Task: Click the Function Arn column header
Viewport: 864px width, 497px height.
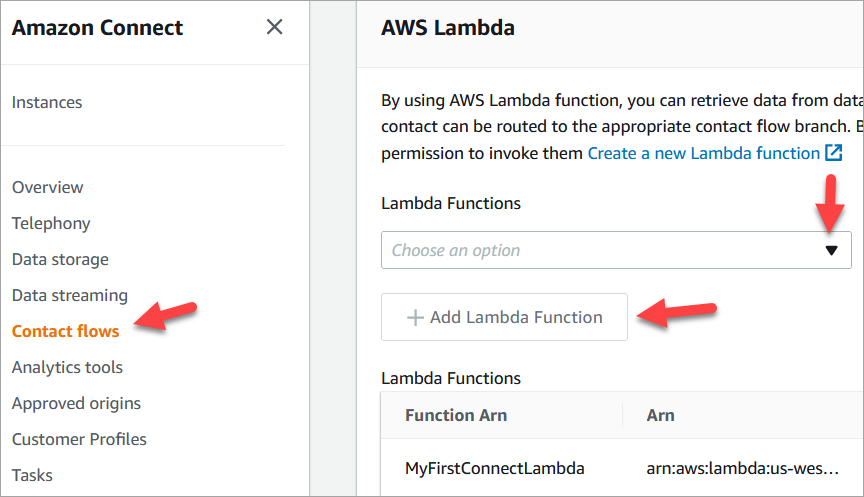Action: tap(454, 415)
